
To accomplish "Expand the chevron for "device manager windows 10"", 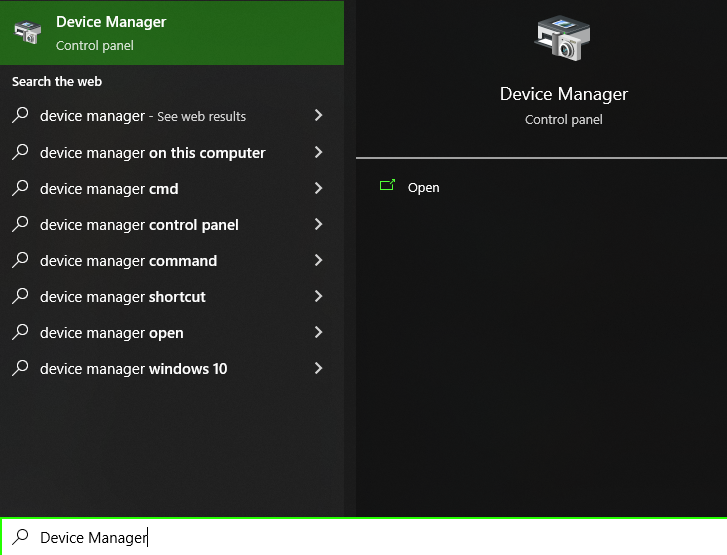I will [x=318, y=368].
